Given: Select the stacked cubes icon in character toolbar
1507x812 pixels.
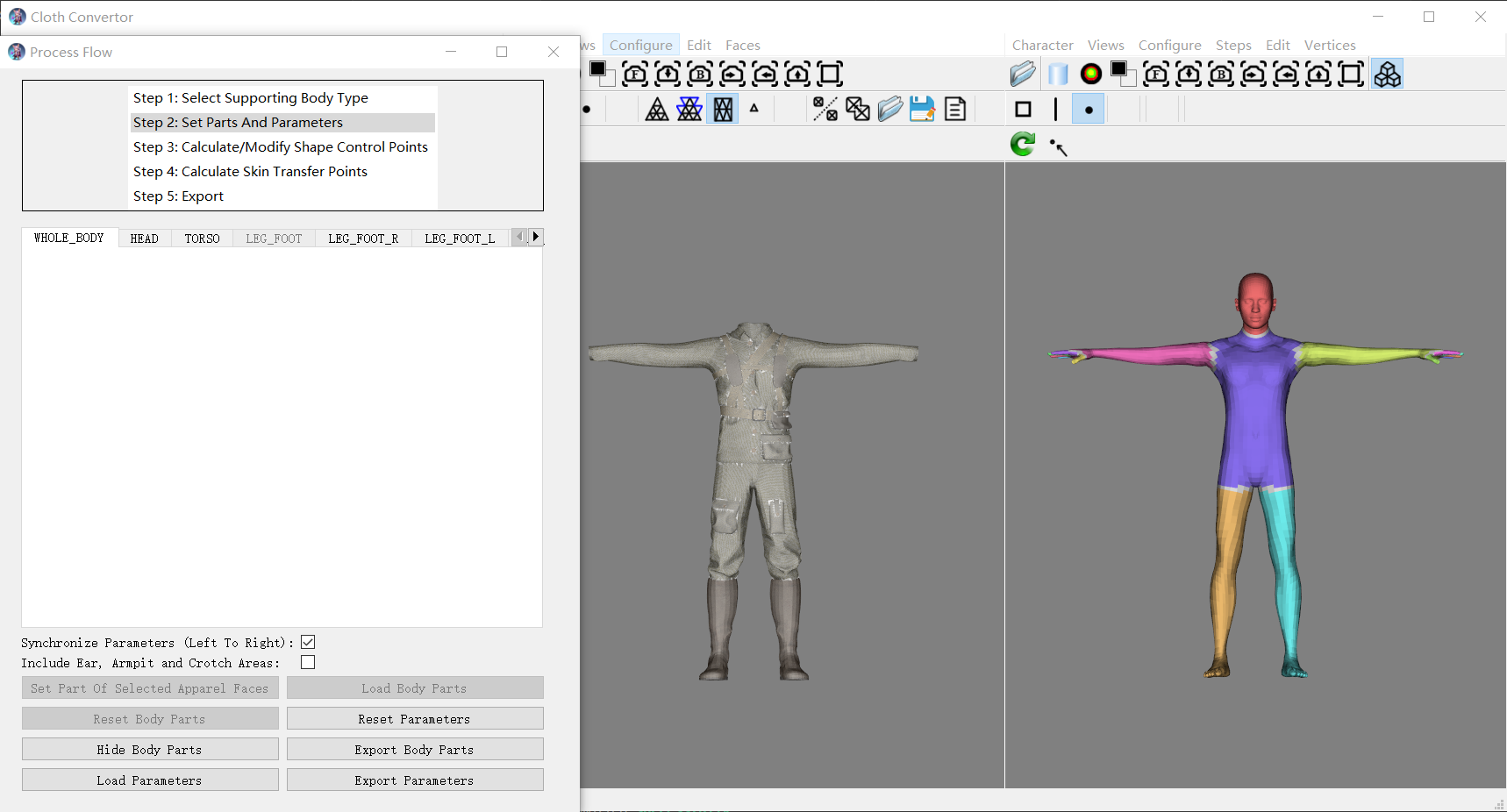Looking at the screenshot, I should click(x=1387, y=75).
